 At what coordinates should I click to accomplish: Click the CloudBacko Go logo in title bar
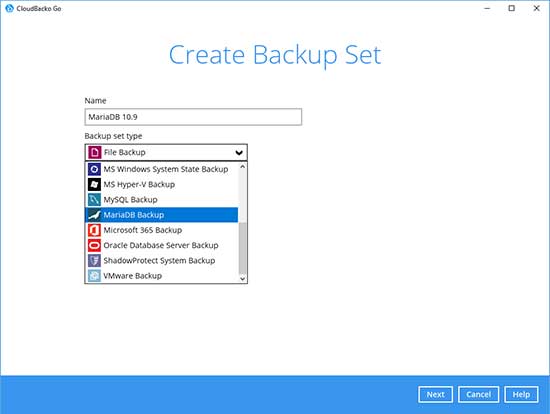[x=9, y=8]
